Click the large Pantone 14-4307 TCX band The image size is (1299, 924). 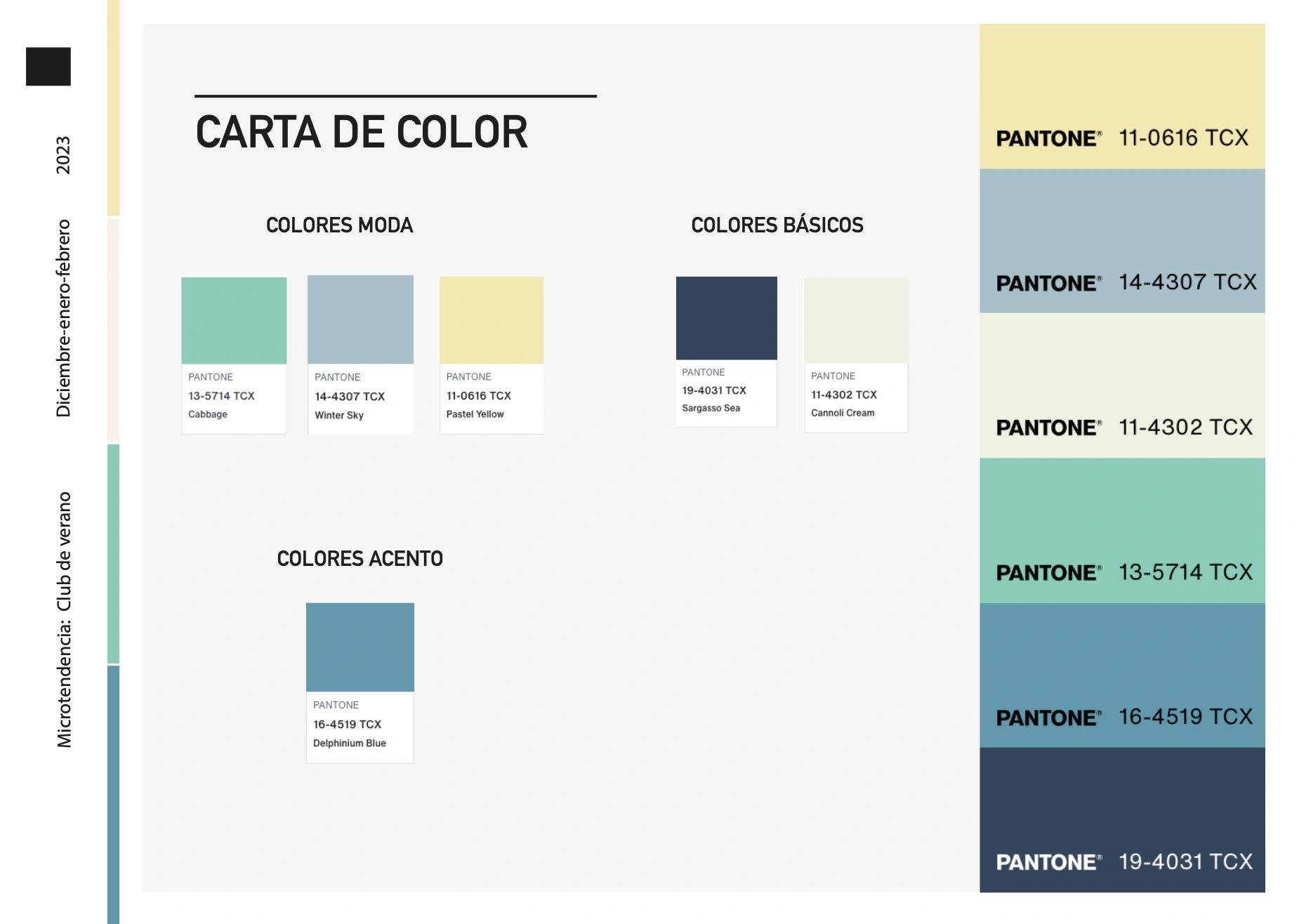click(x=1122, y=241)
